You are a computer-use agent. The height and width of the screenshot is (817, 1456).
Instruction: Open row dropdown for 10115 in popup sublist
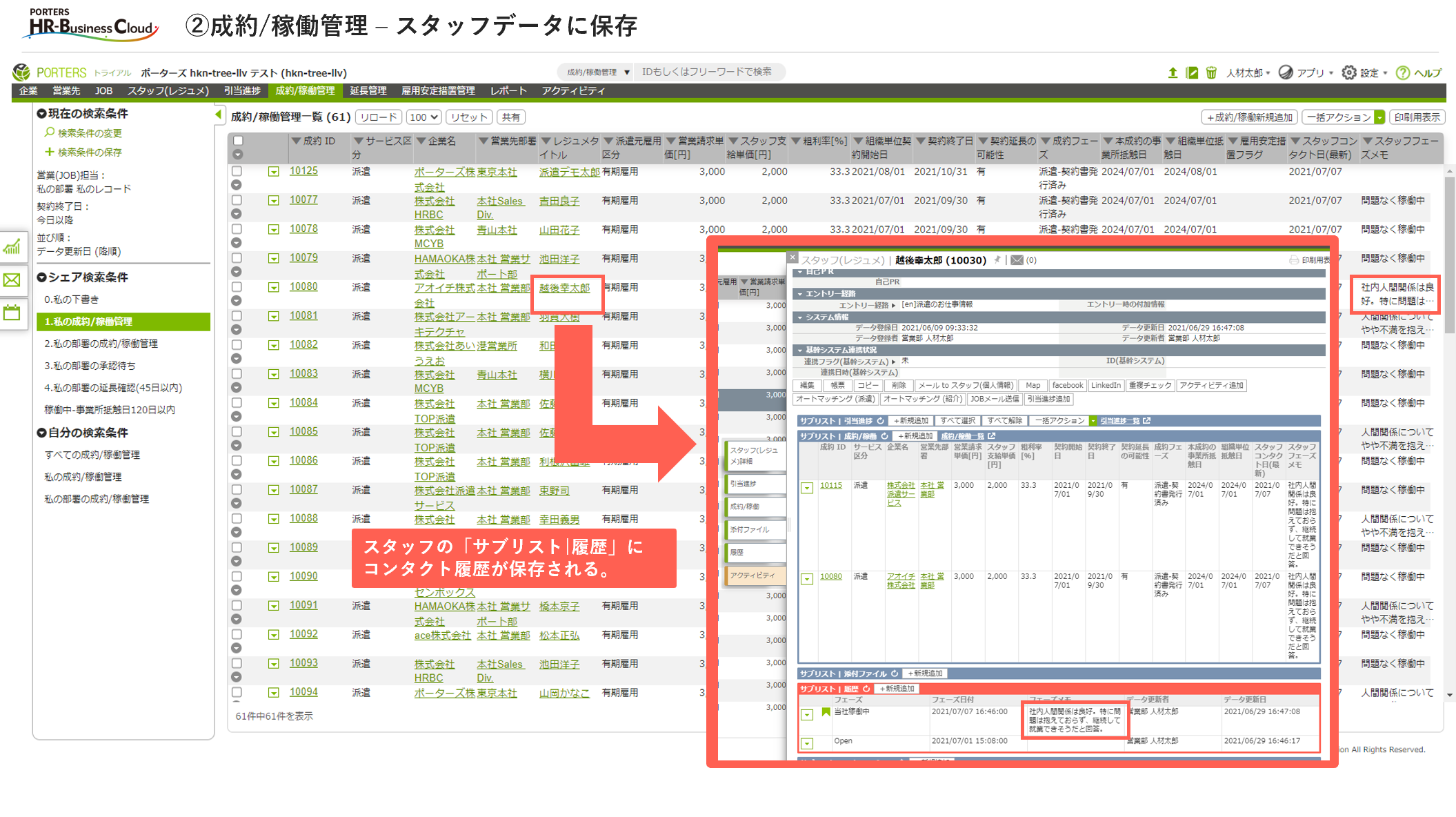coord(807,488)
